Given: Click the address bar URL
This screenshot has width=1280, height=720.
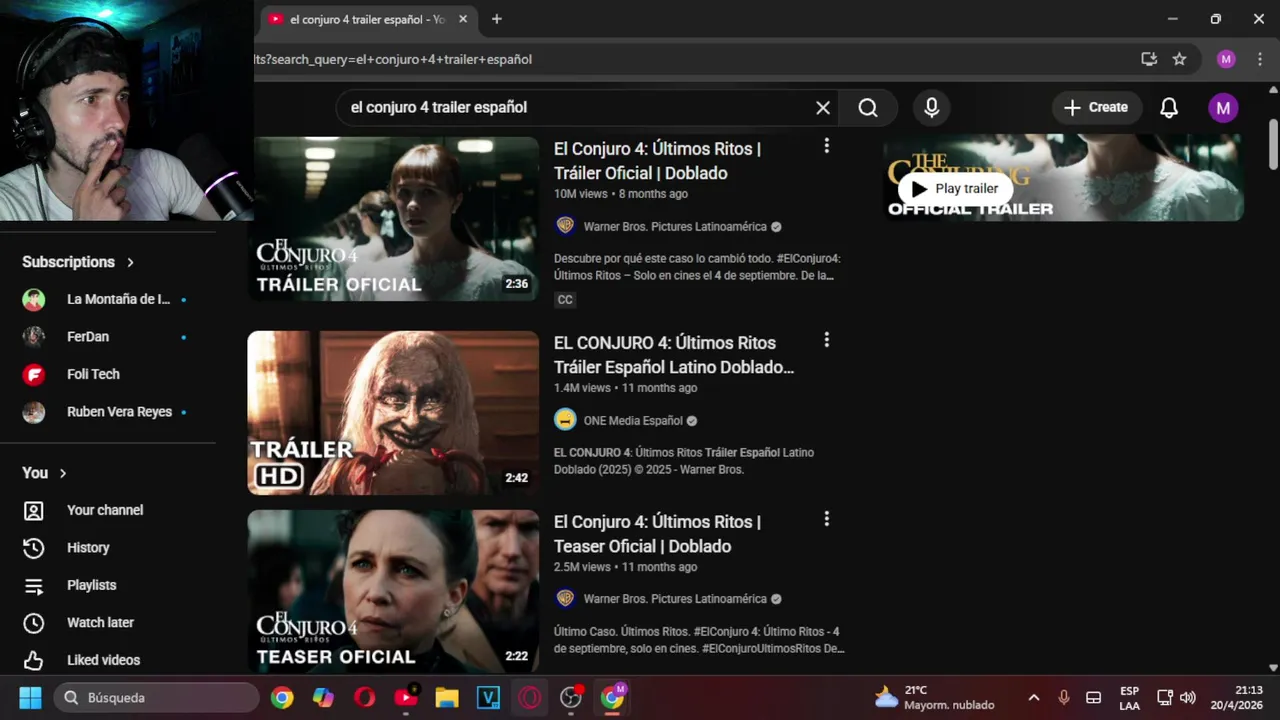Looking at the screenshot, I should 394,59.
